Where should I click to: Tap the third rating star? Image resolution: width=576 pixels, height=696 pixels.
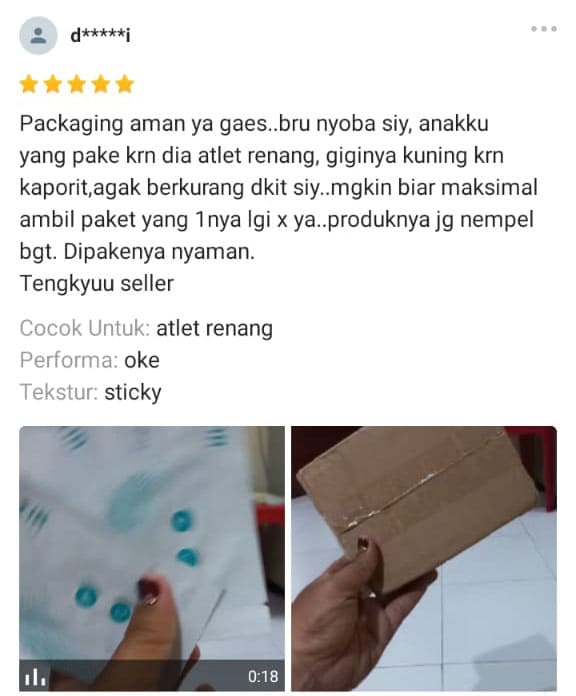click(77, 84)
